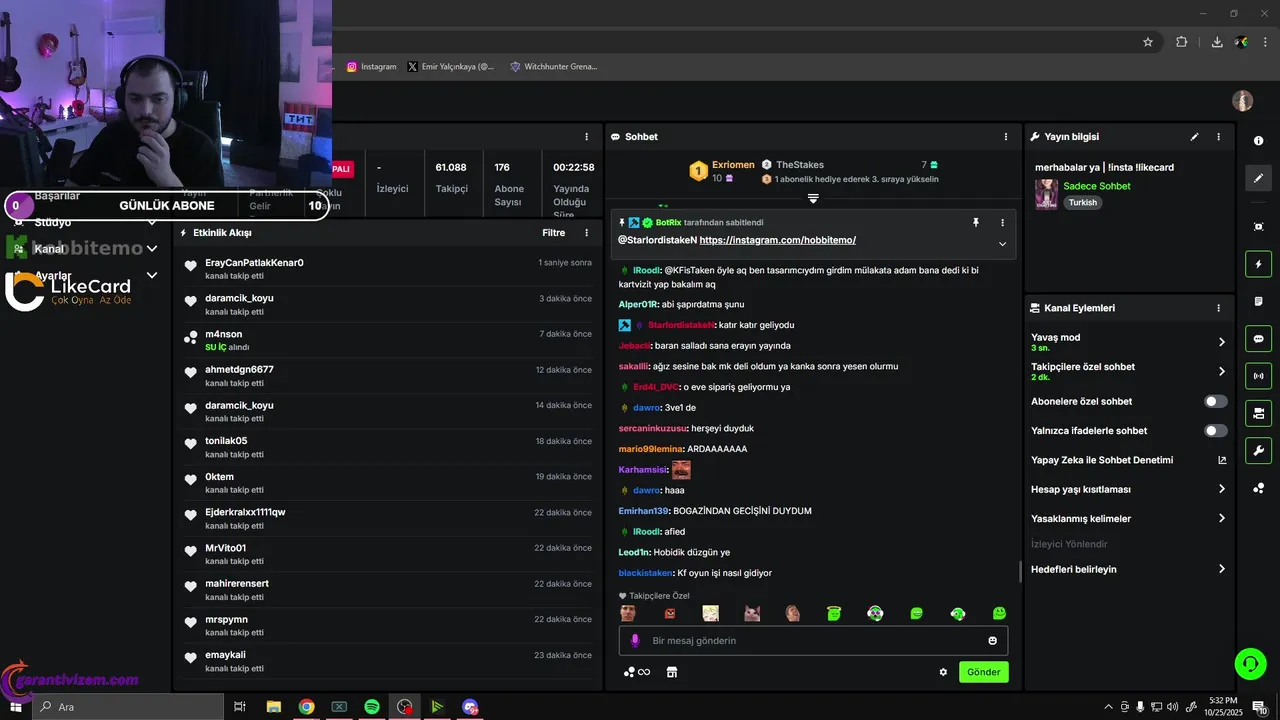
Task: Click chat username blackistaken
Action: (x=646, y=573)
